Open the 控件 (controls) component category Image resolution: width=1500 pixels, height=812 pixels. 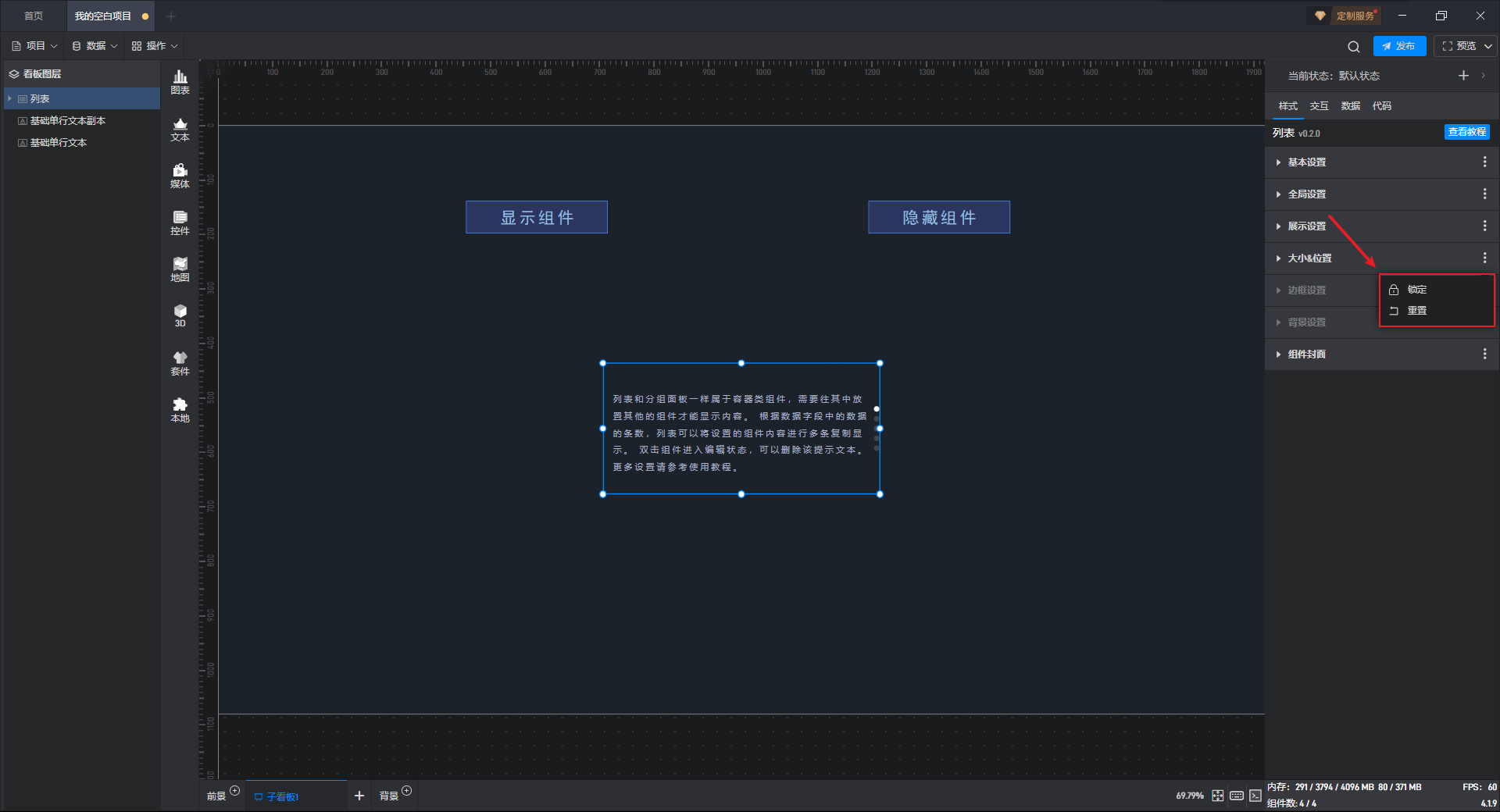[180, 223]
